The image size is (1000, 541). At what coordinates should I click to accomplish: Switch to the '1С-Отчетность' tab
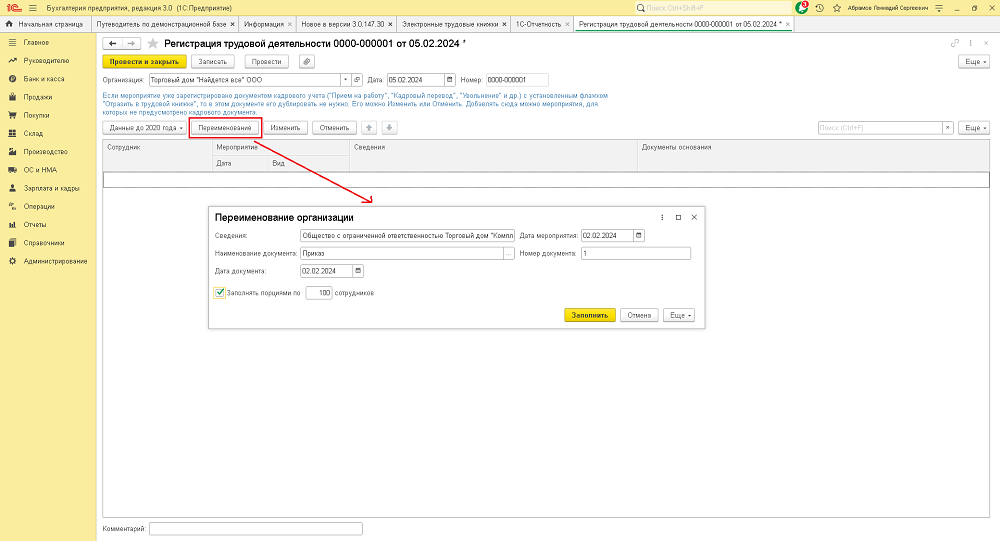[539, 22]
